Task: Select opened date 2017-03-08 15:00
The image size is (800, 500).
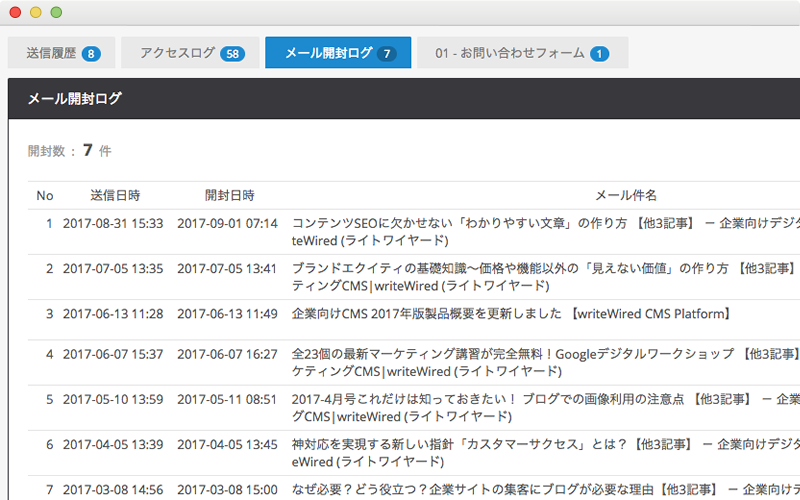Action: 227,490
